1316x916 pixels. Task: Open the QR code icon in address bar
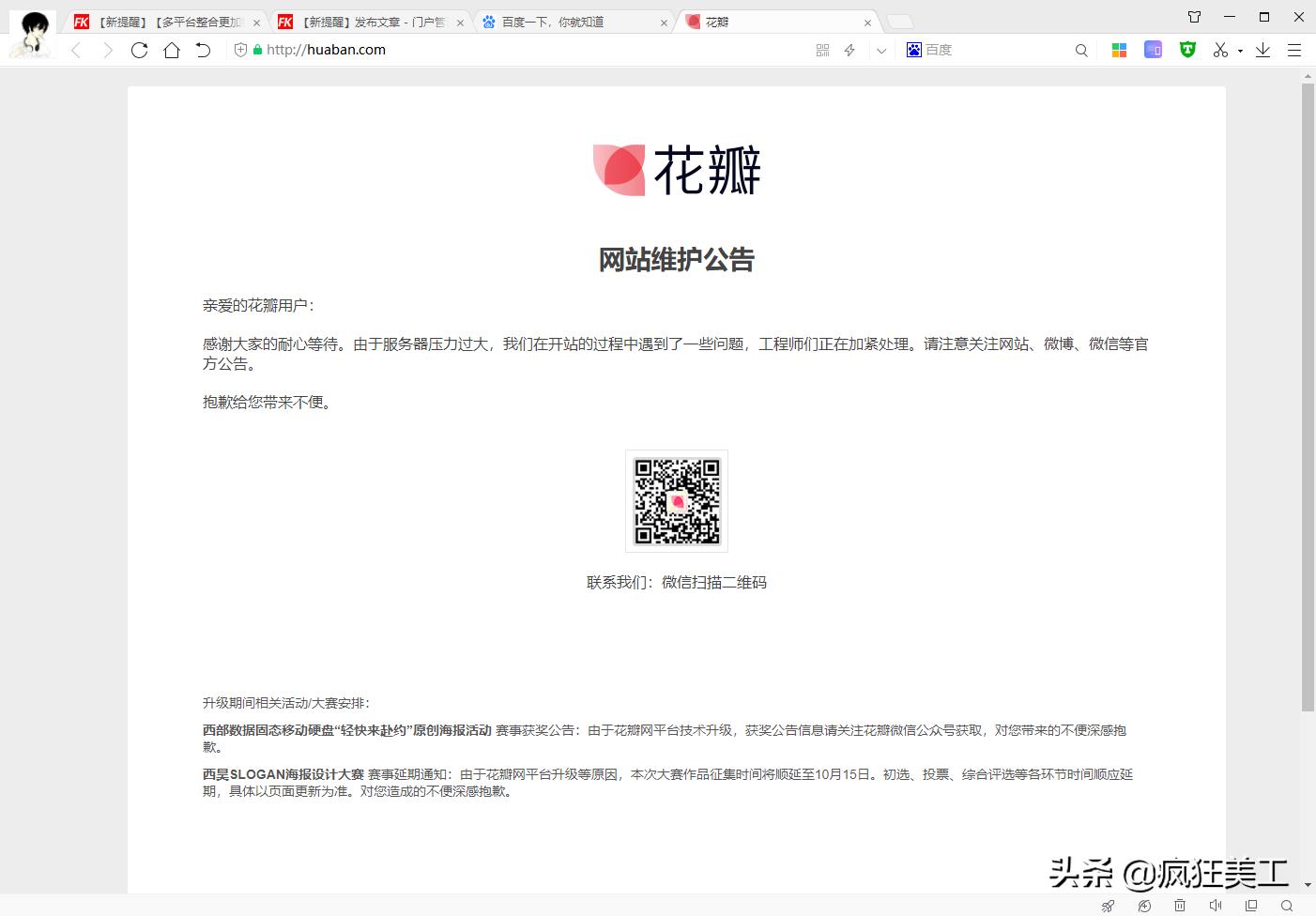822,51
